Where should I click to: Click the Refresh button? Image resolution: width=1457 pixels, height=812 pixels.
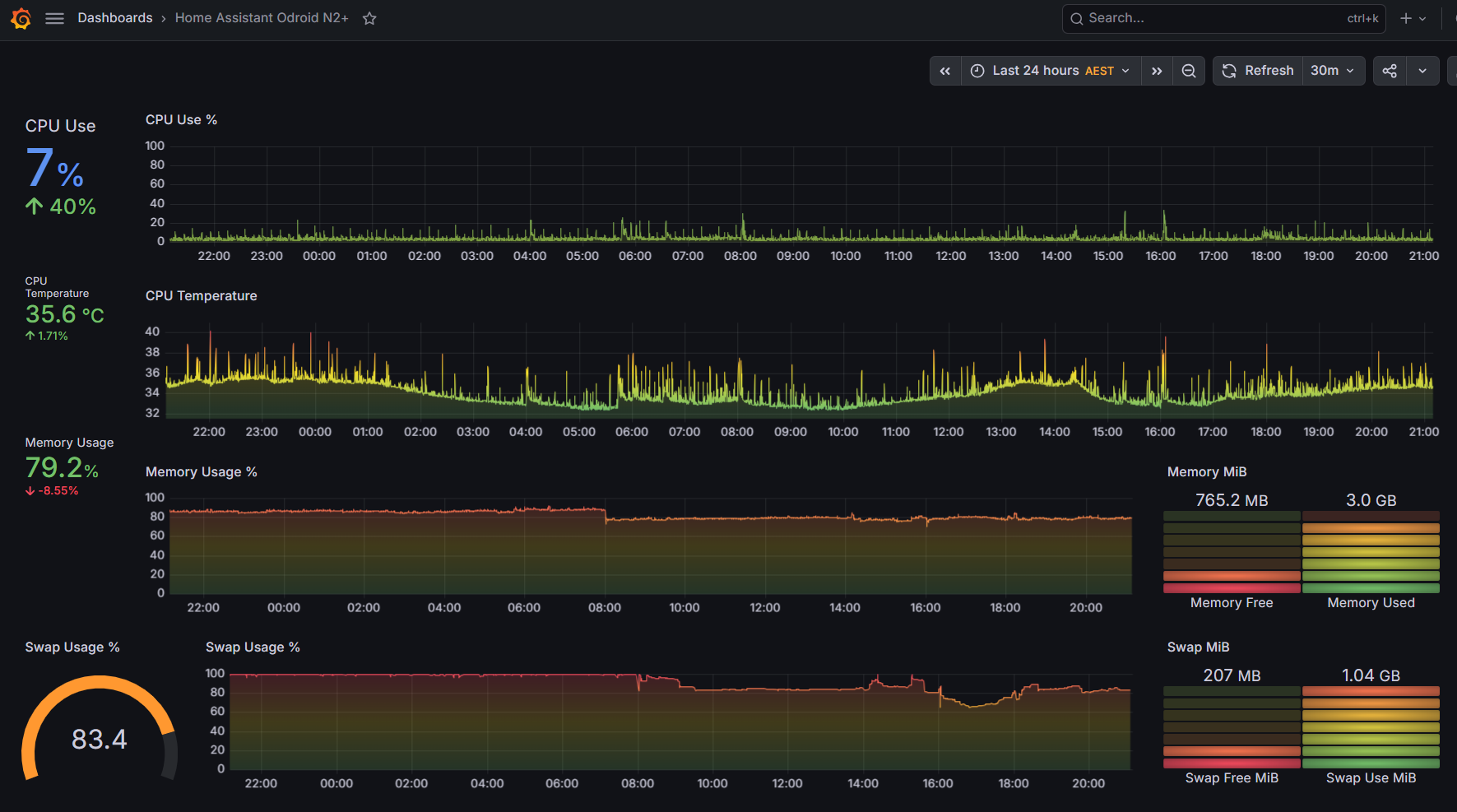point(1258,71)
